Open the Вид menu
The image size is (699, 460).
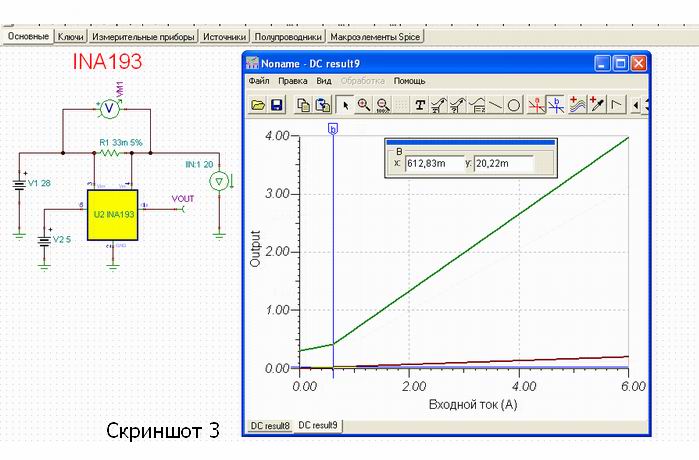(324, 81)
